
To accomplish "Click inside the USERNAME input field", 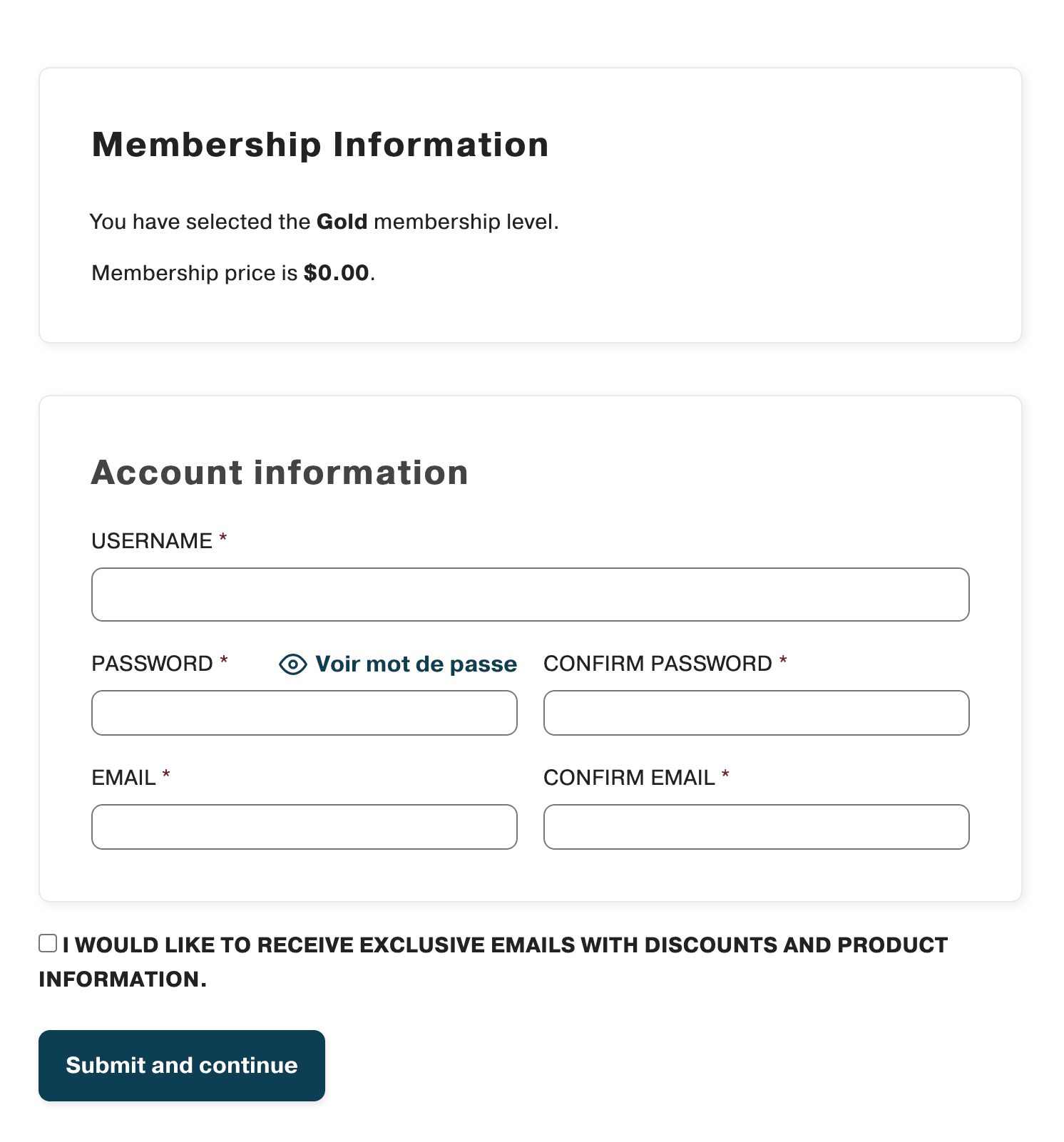I will (x=530, y=594).
